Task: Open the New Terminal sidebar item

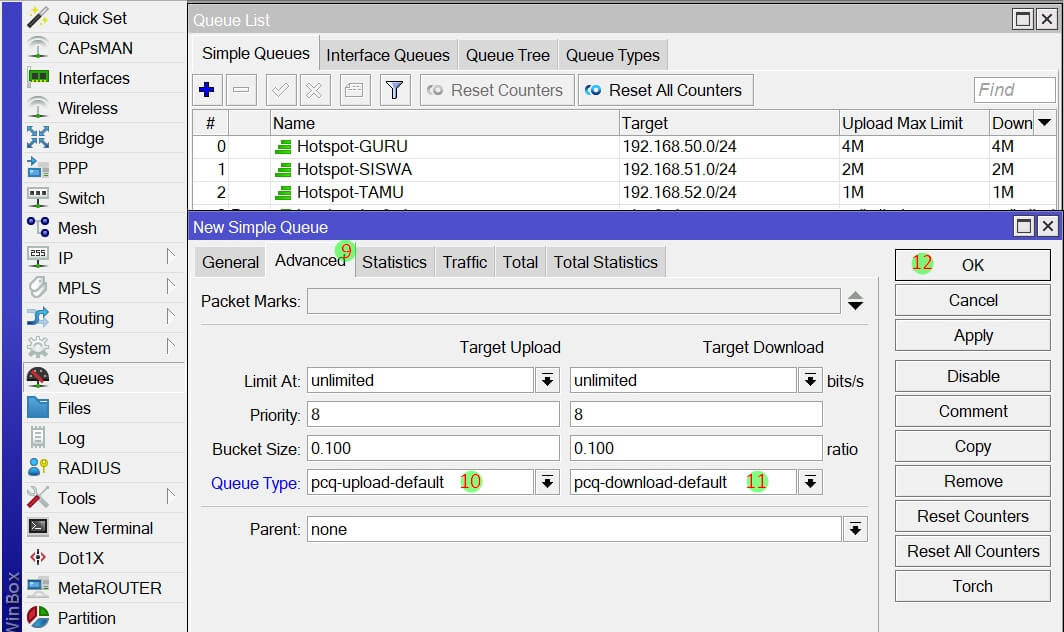Action: (105, 528)
